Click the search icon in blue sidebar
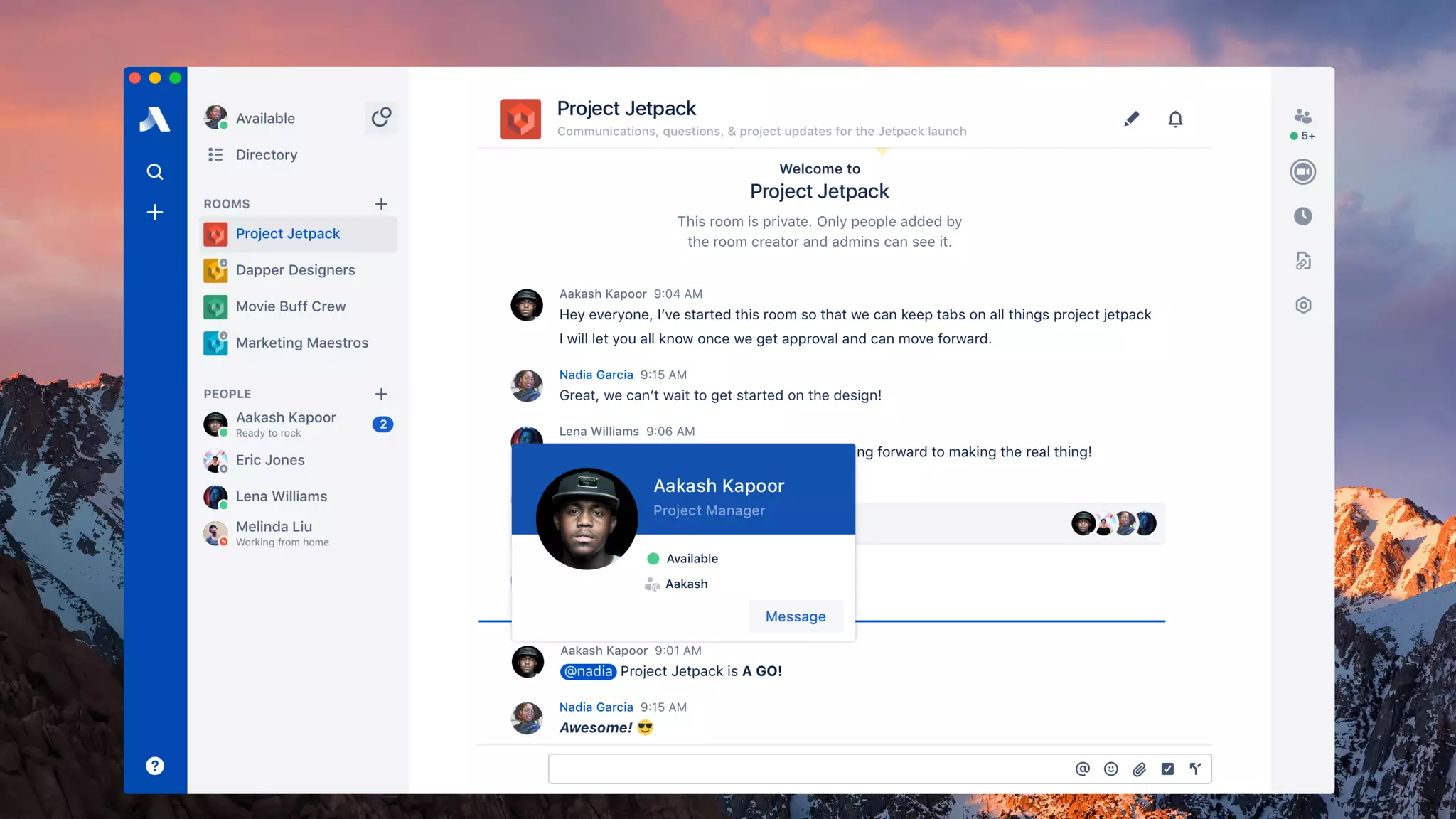 coord(154,171)
